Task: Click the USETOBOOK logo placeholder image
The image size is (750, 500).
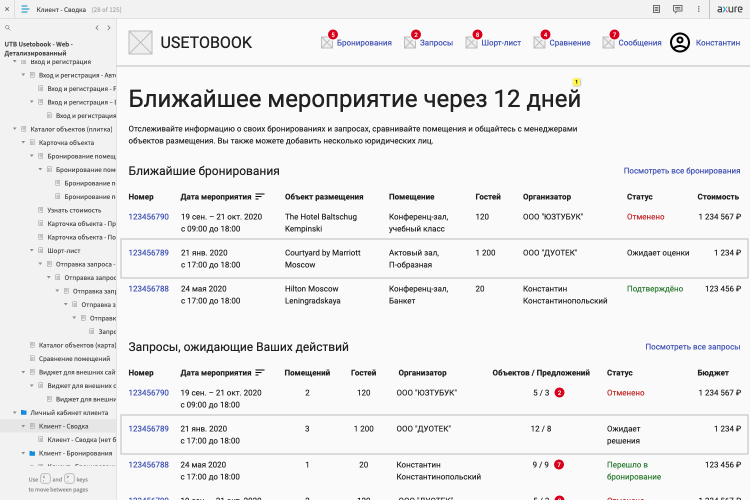Action: [140, 43]
